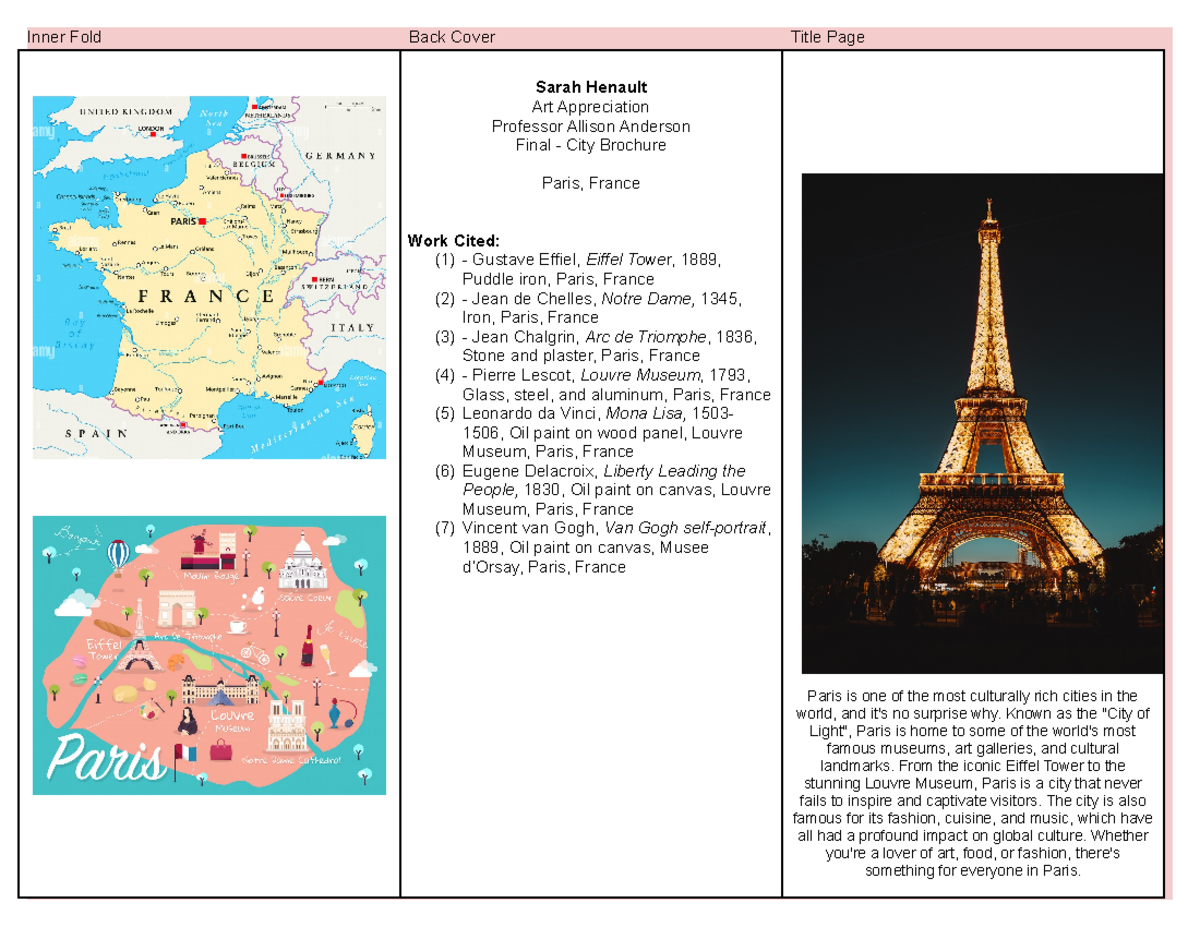Click the hot air balloon illustration
The width and height of the screenshot is (1200, 927).
click(117, 551)
